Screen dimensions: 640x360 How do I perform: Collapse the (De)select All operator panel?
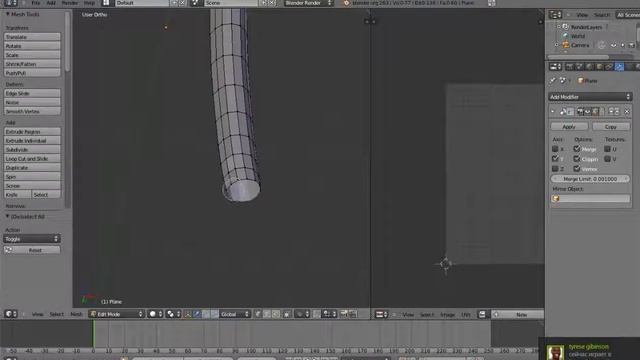(x=7, y=216)
